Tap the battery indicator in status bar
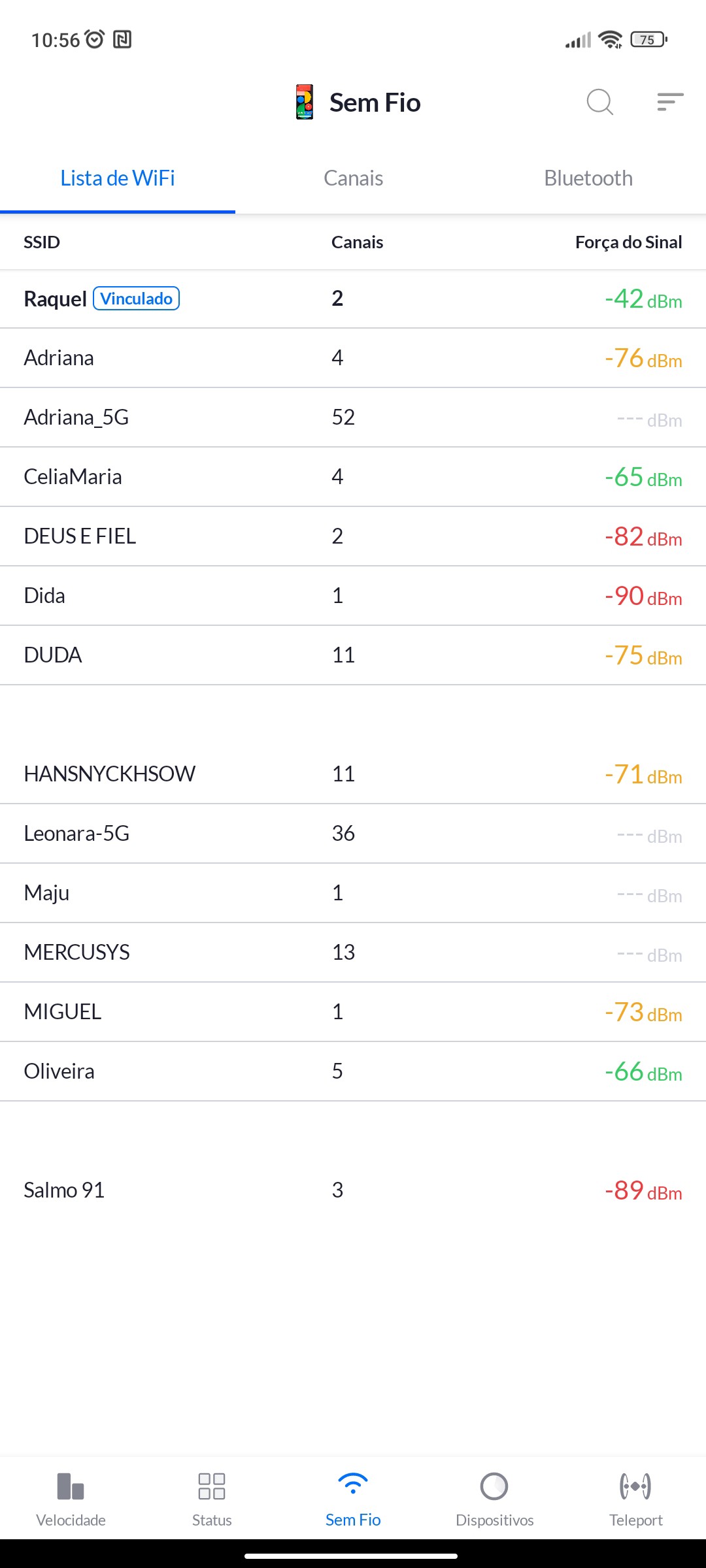The image size is (706, 1568). (648, 40)
